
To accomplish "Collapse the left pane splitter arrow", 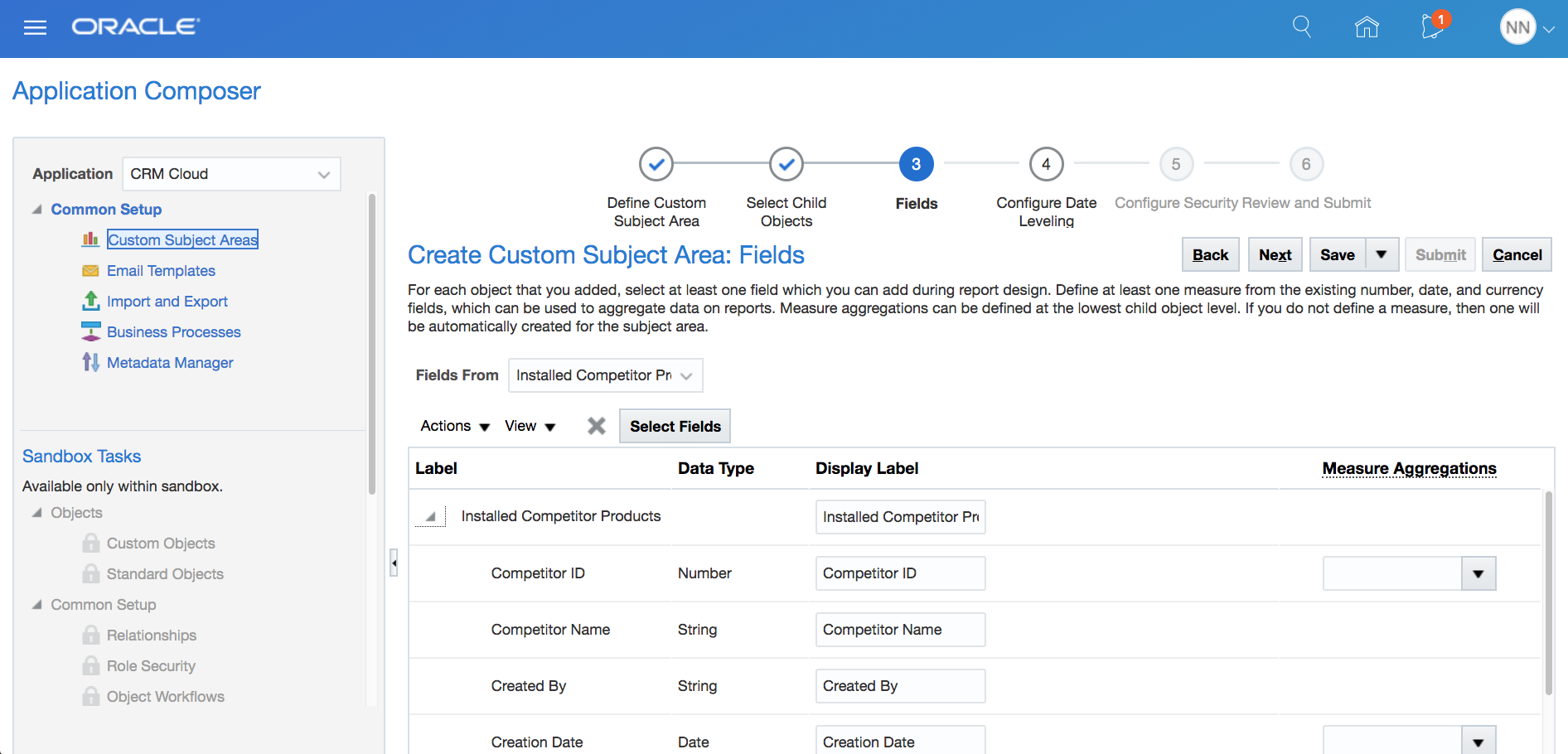I will tap(394, 563).
